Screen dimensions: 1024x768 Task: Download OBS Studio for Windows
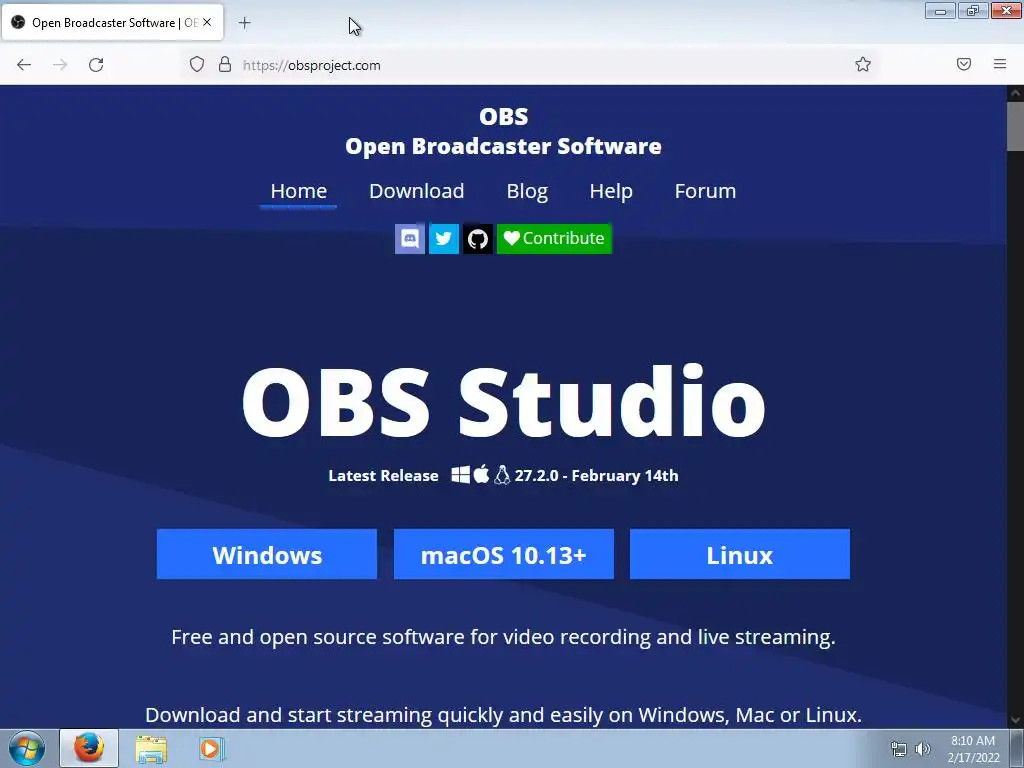266,554
